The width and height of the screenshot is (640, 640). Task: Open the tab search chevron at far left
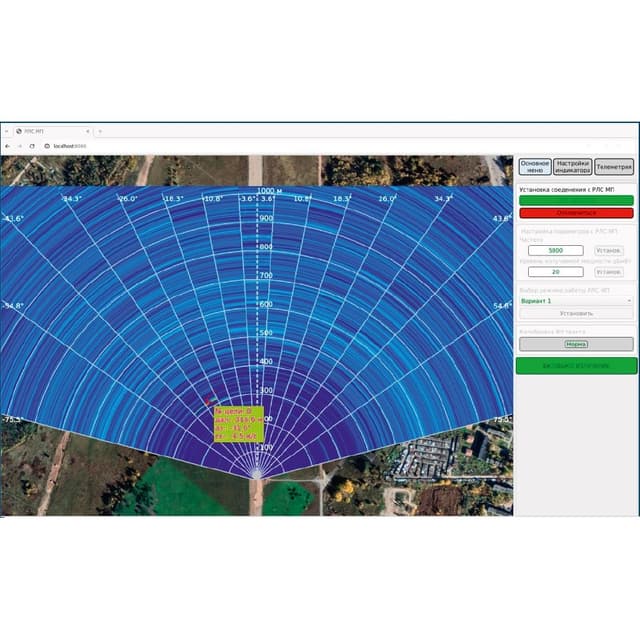point(7,131)
